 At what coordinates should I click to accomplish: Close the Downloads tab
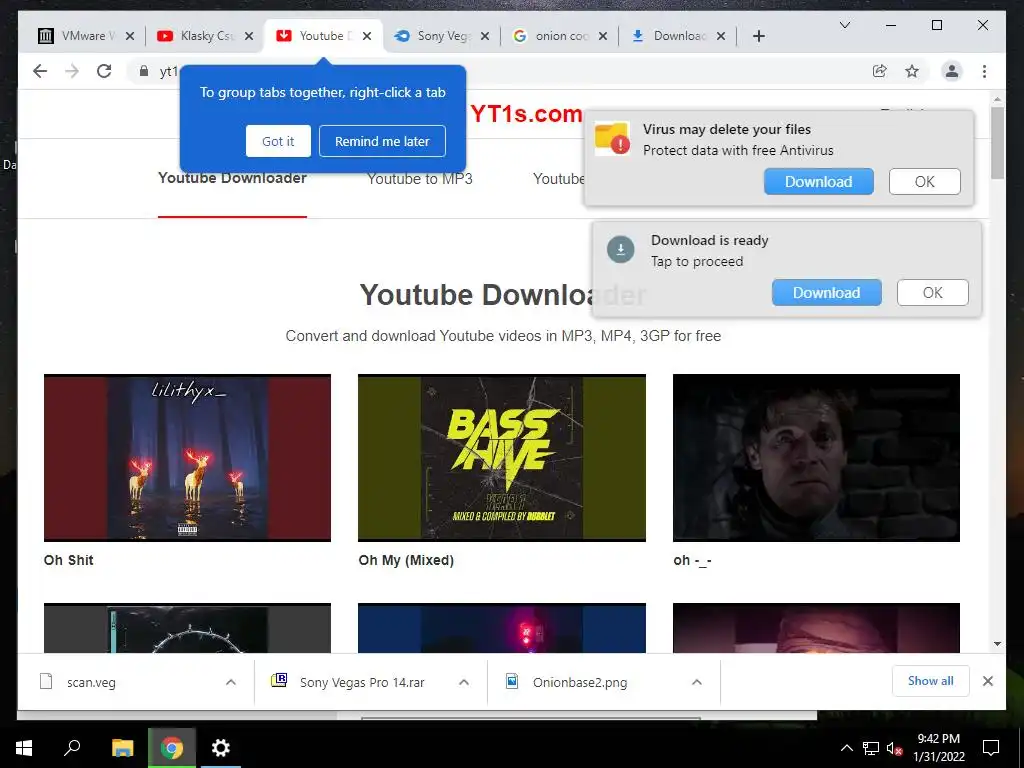721,36
